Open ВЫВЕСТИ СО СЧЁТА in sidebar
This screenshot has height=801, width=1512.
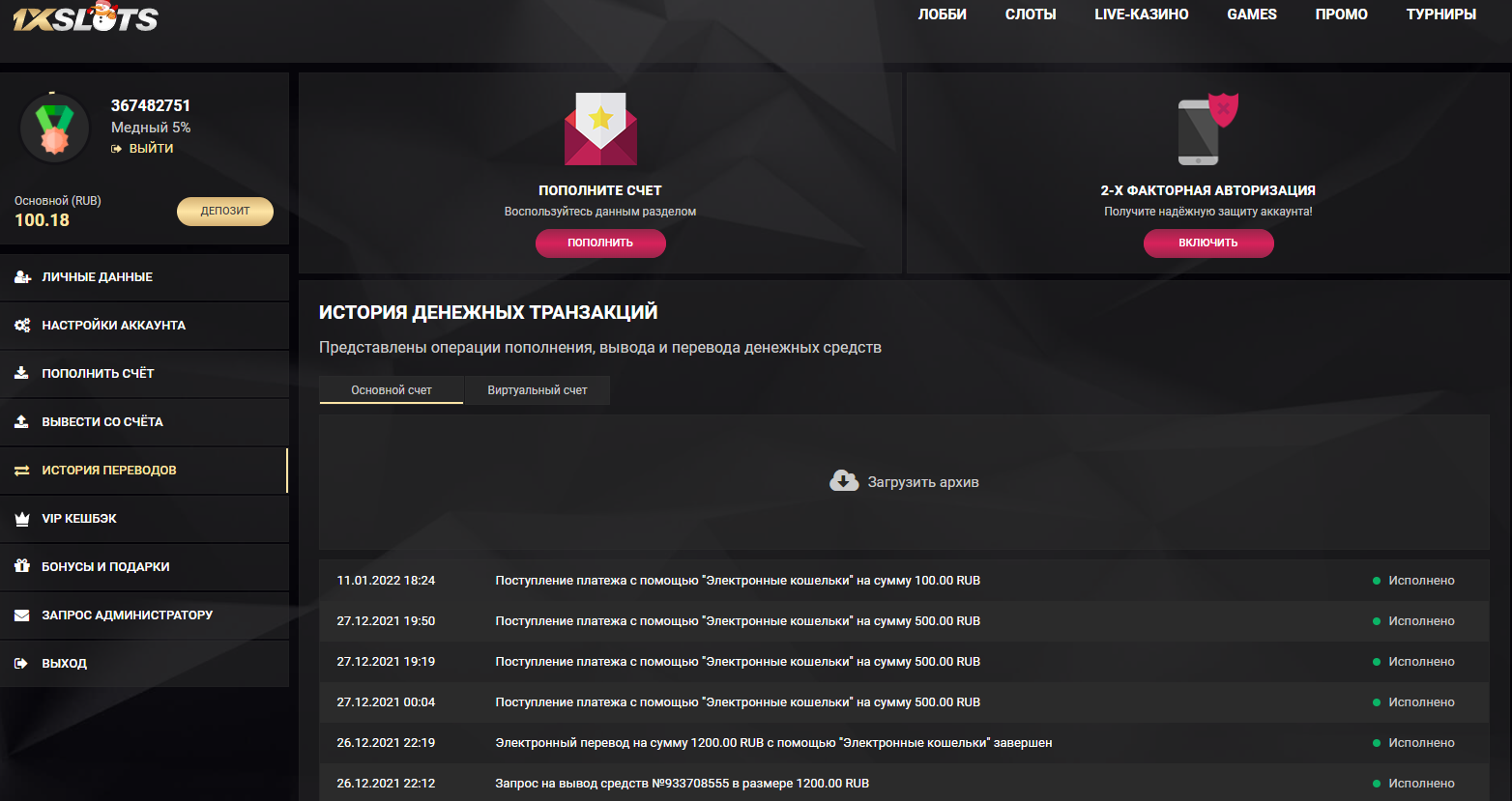pos(144,422)
